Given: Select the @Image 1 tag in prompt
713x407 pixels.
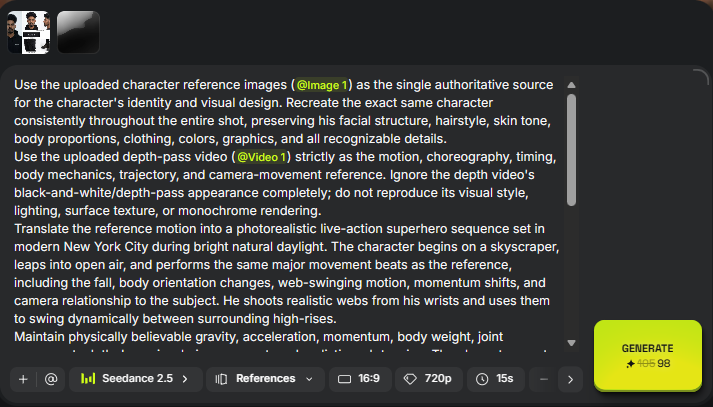Looking at the screenshot, I should point(321,85).
